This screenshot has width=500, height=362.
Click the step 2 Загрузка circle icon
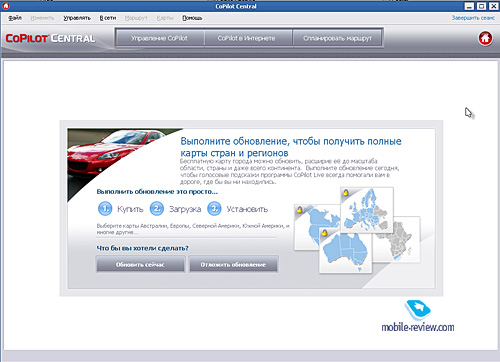click(157, 209)
